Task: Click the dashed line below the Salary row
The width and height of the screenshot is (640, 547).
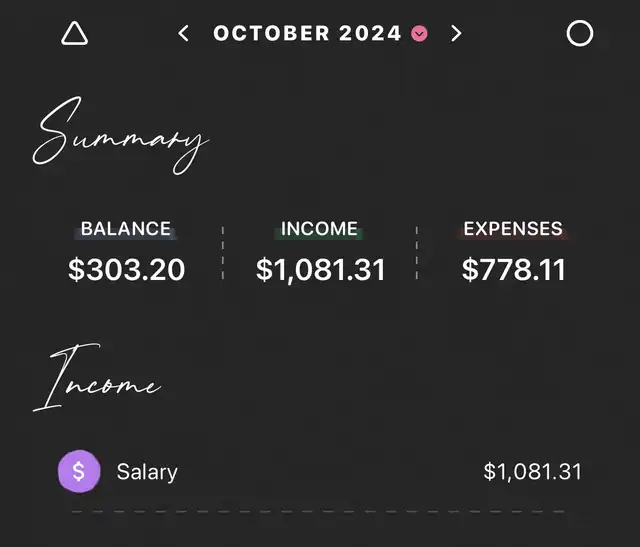Action: coord(320,511)
